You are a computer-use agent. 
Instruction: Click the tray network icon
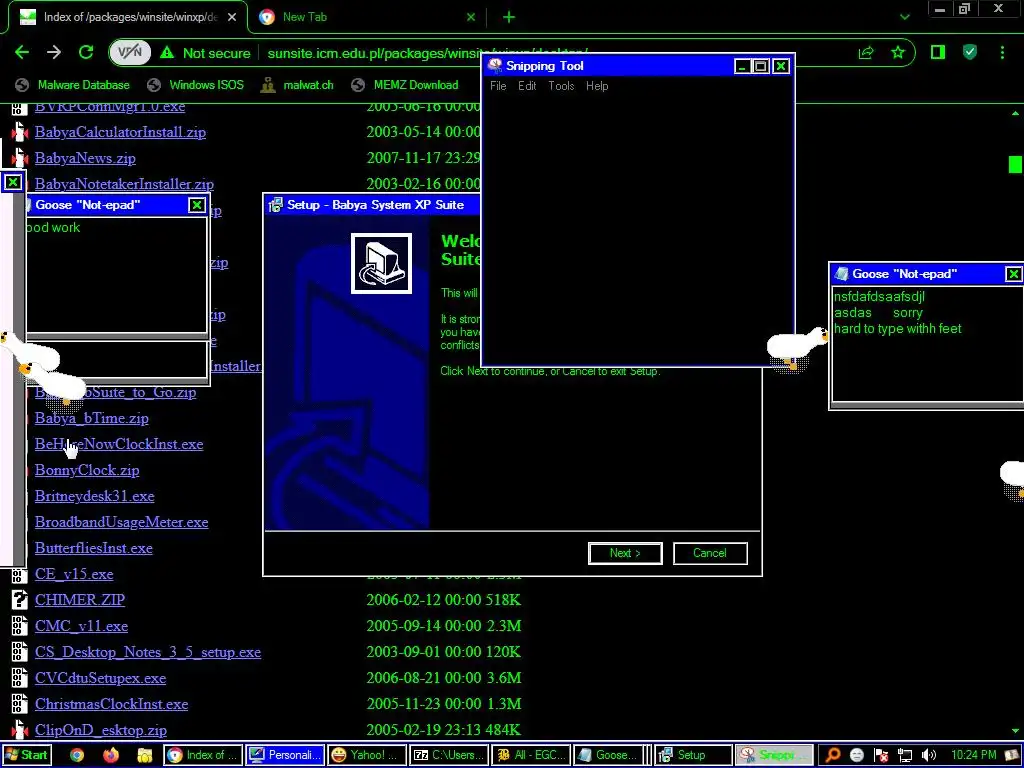pyautogui.click(x=904, y=756)
